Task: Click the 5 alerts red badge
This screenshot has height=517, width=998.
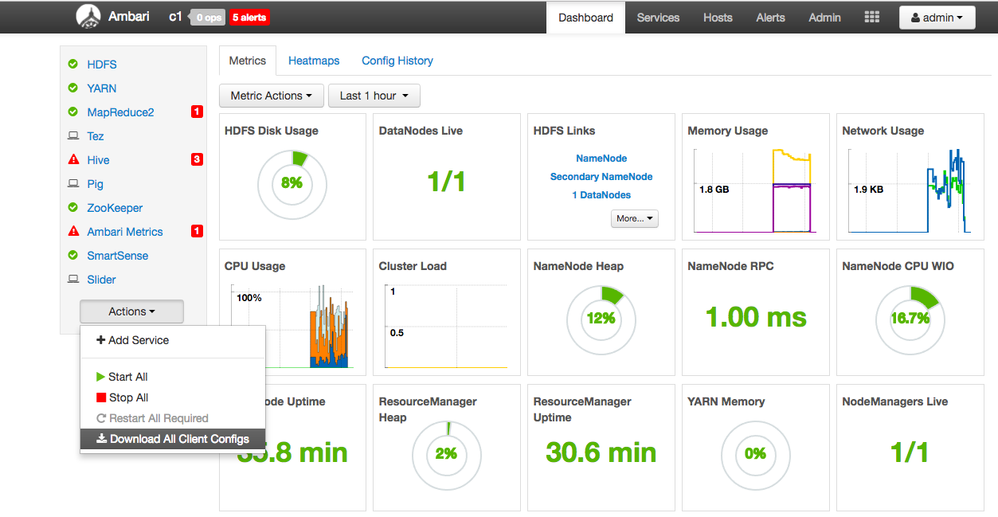Action: pos(250,17)
